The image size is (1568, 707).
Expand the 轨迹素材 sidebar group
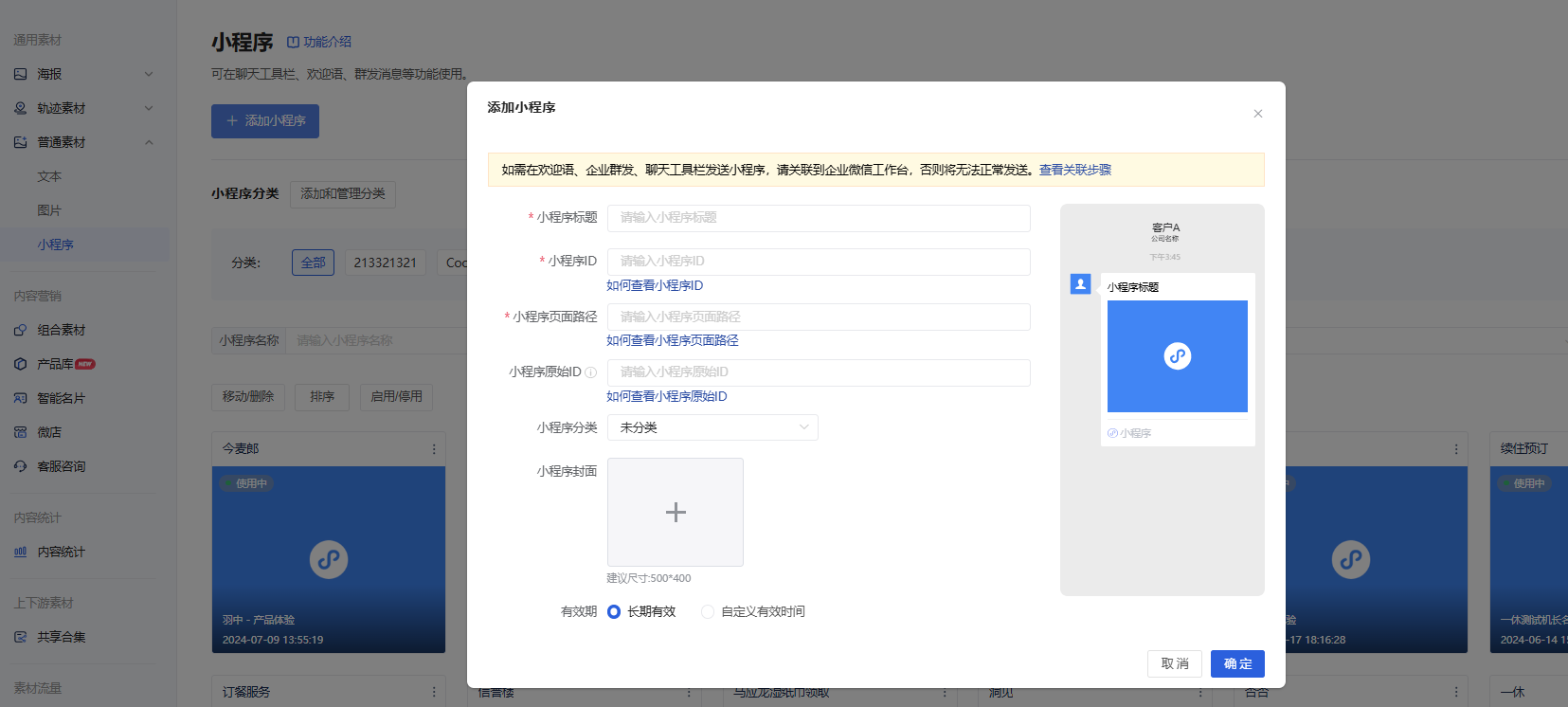(x=149, y=108)
